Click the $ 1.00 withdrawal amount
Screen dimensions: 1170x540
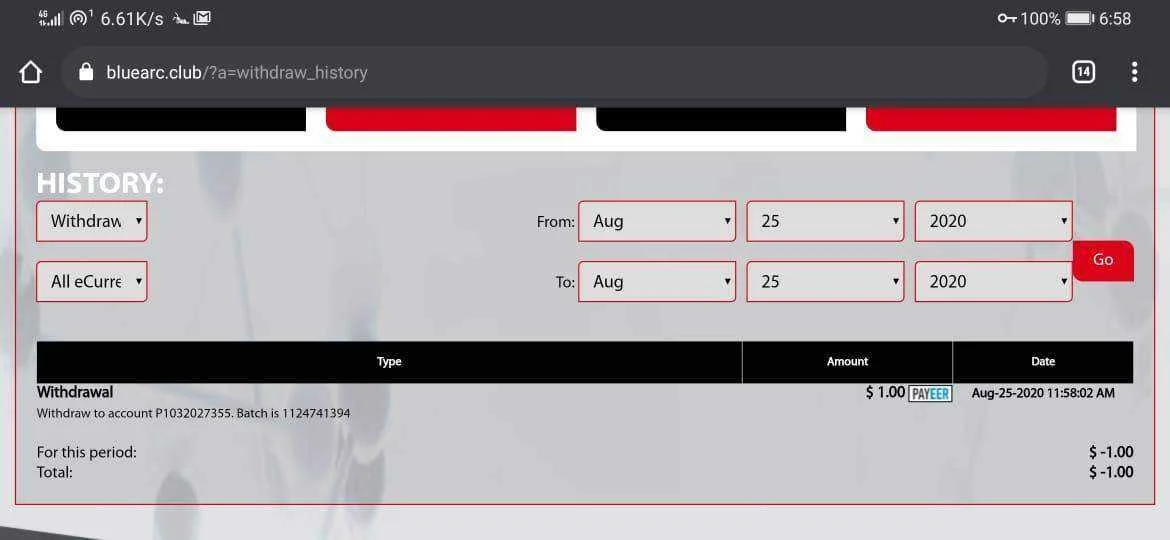pos(885,392)
